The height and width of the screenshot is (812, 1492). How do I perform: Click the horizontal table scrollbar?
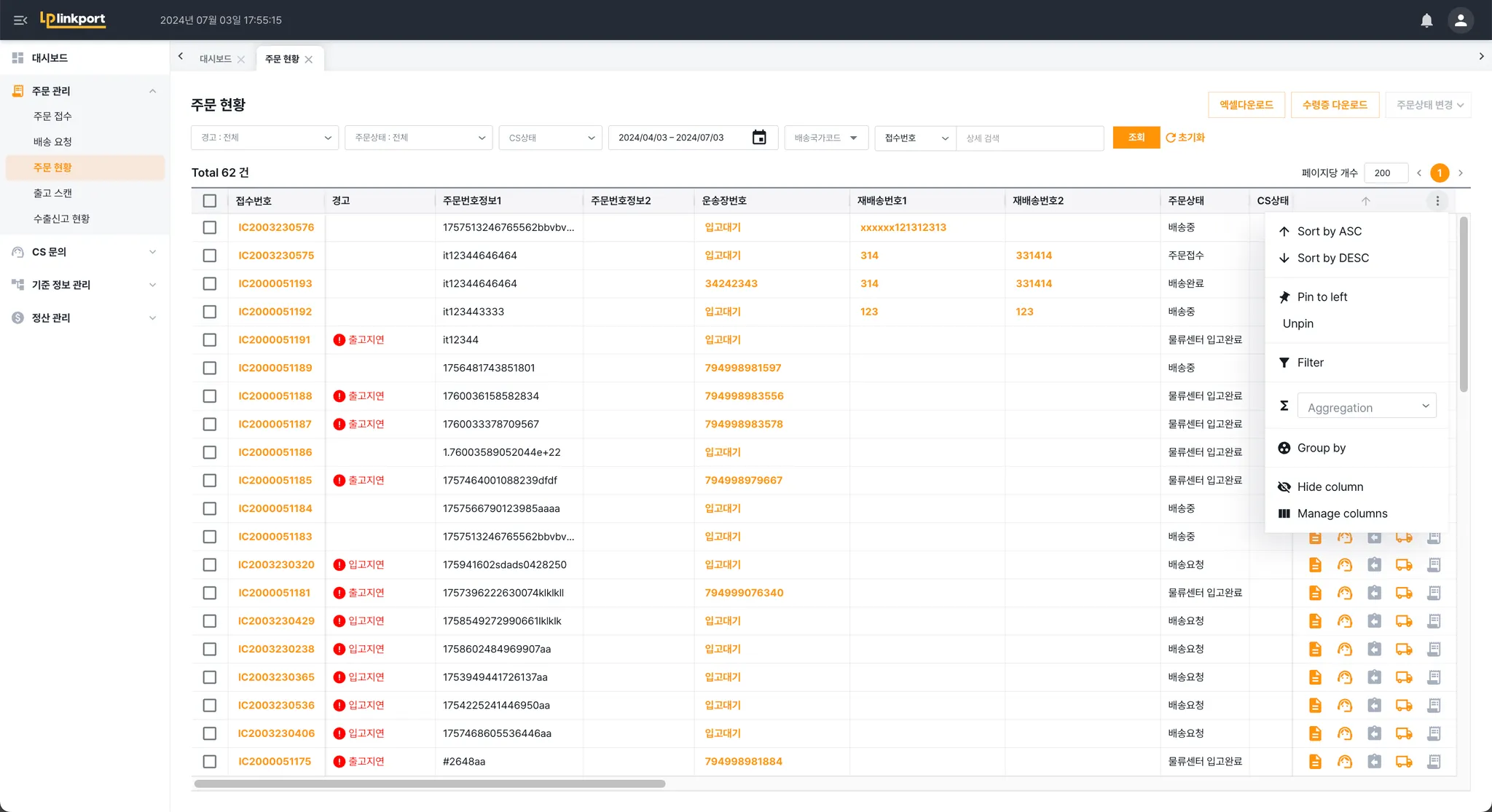[430, 784]
